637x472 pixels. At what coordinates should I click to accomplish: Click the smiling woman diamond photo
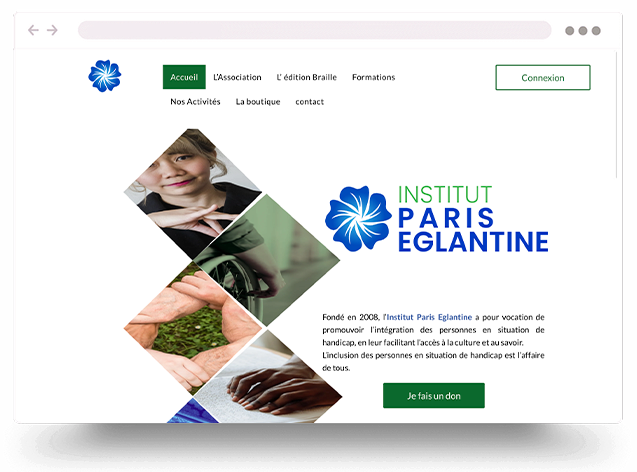tap(193, 194)
